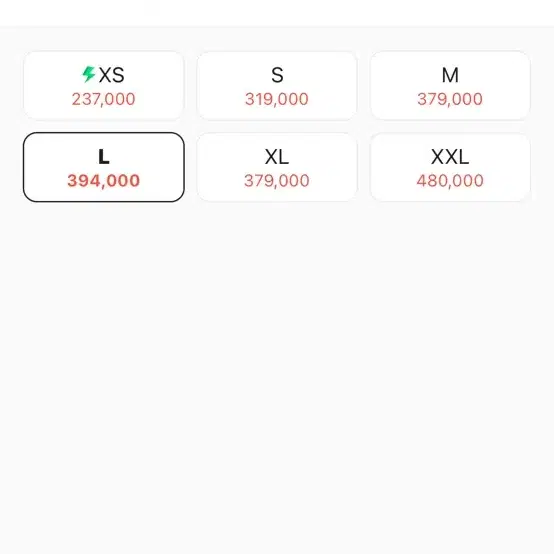Select the XXL size option
The height and width of the screenshot is (554, 554).
tap(450, 167)
